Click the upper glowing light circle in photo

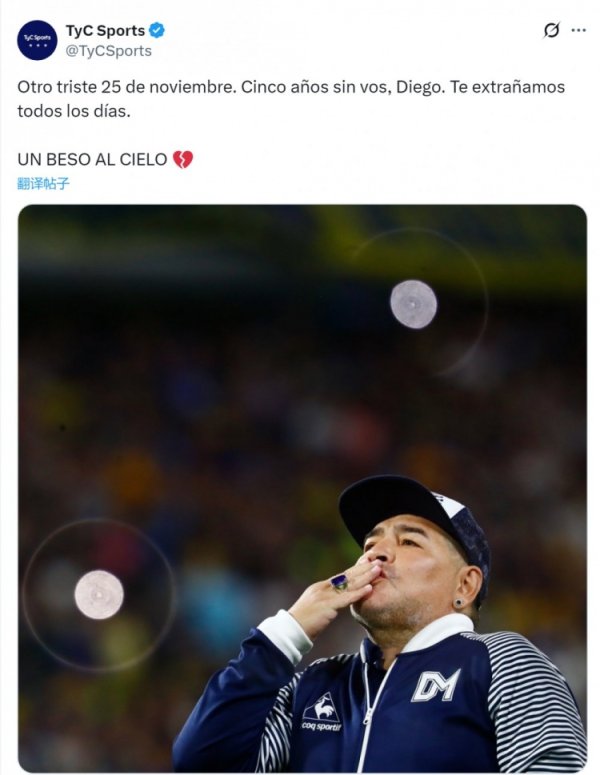(x=413, y=304)
